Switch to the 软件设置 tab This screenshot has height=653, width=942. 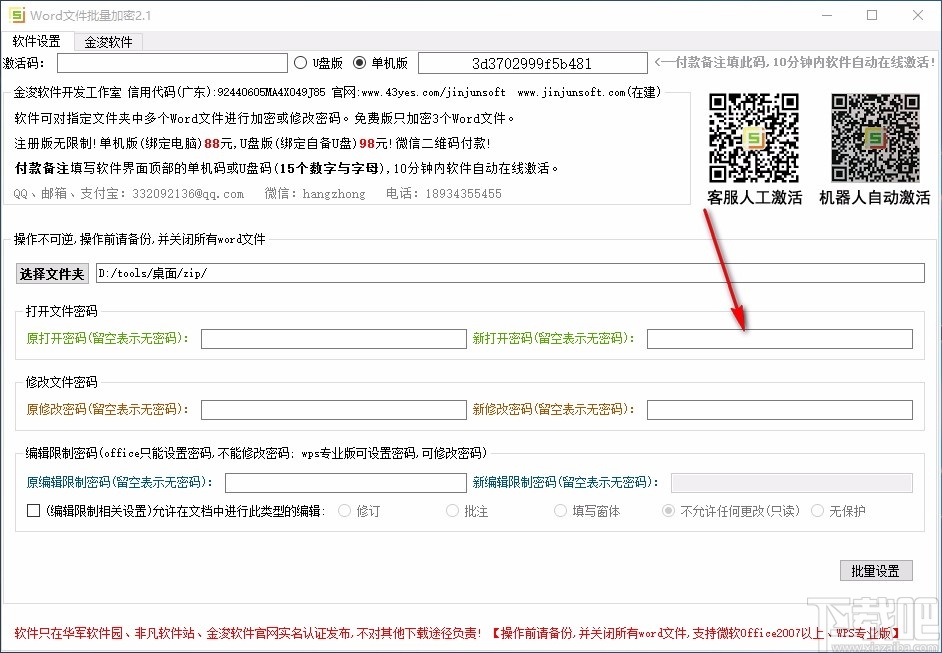(35, 42)
